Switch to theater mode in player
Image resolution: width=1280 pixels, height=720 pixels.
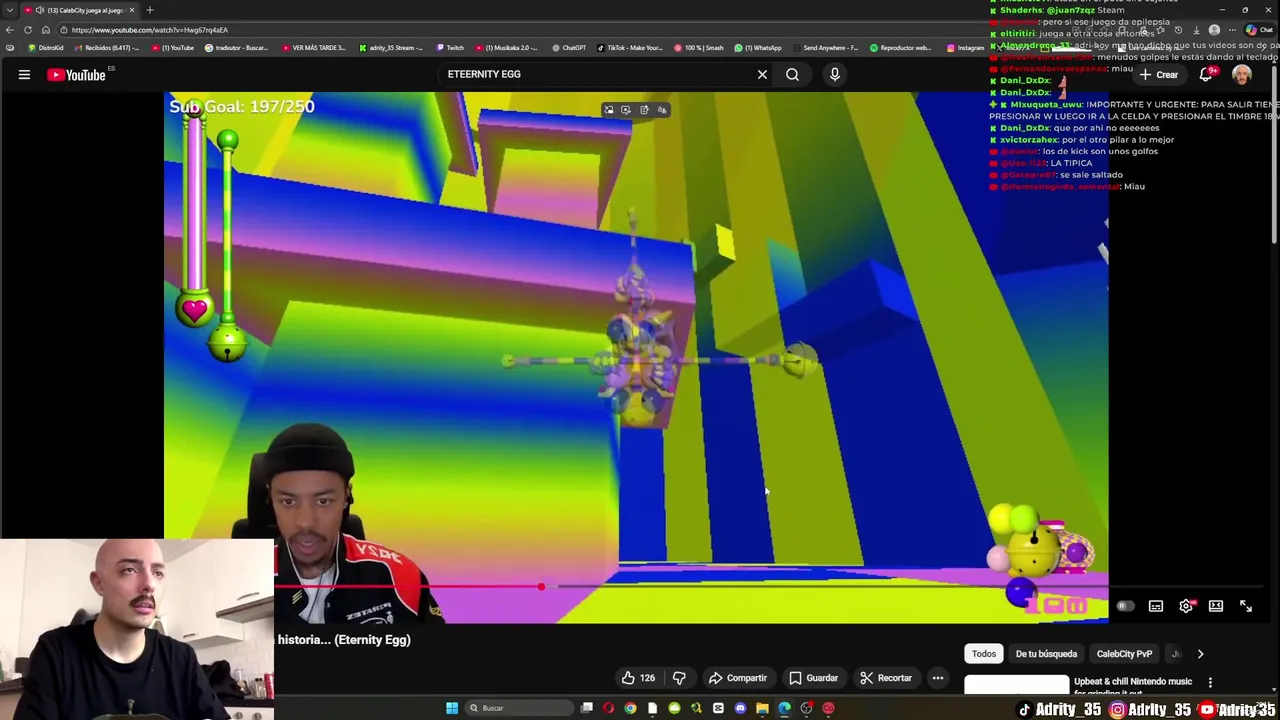[x=1216, y=606]
